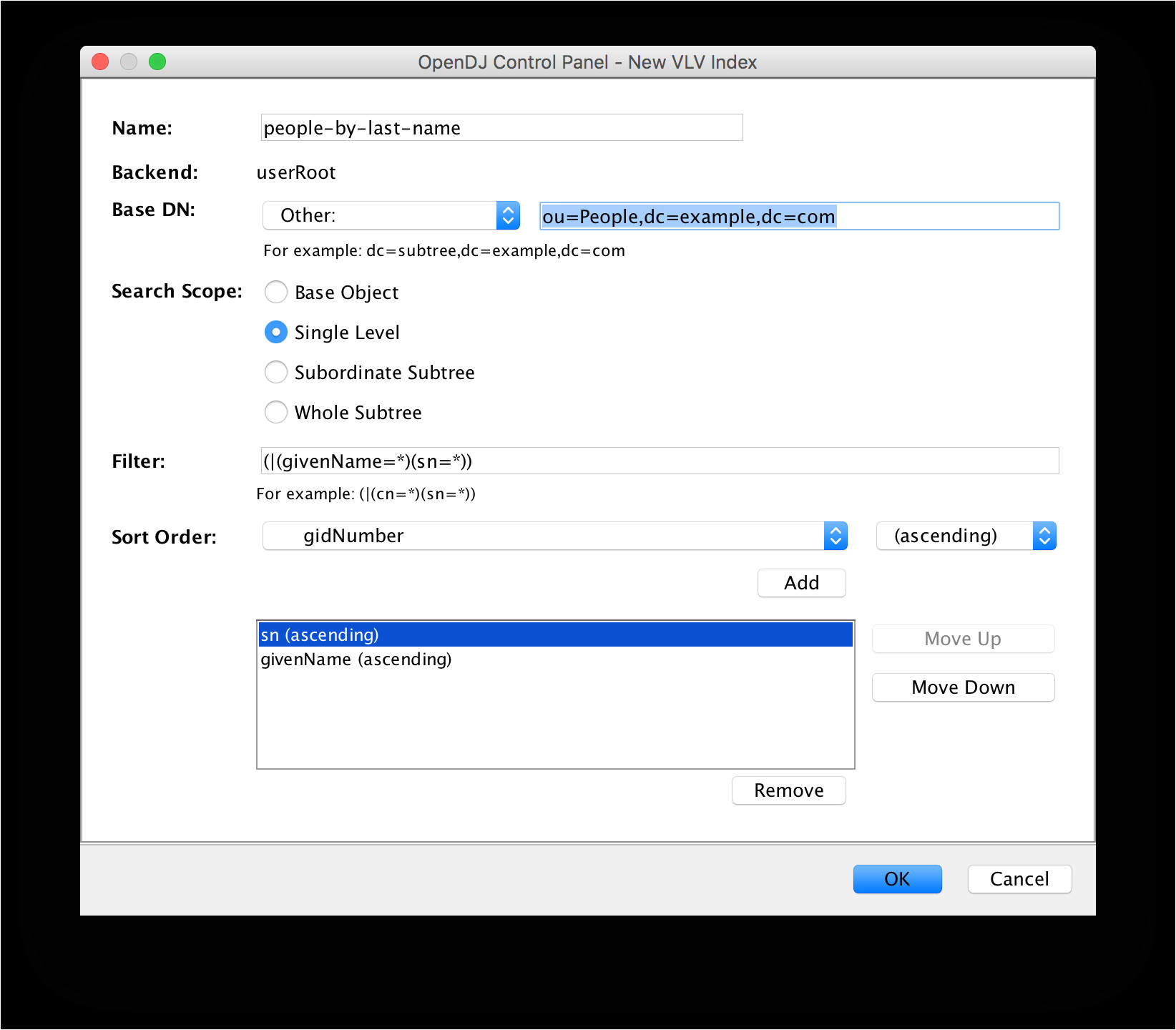Click the green zoom window button
Image resolution: width=1176 pixels, height=1030 pixels.
157,62
